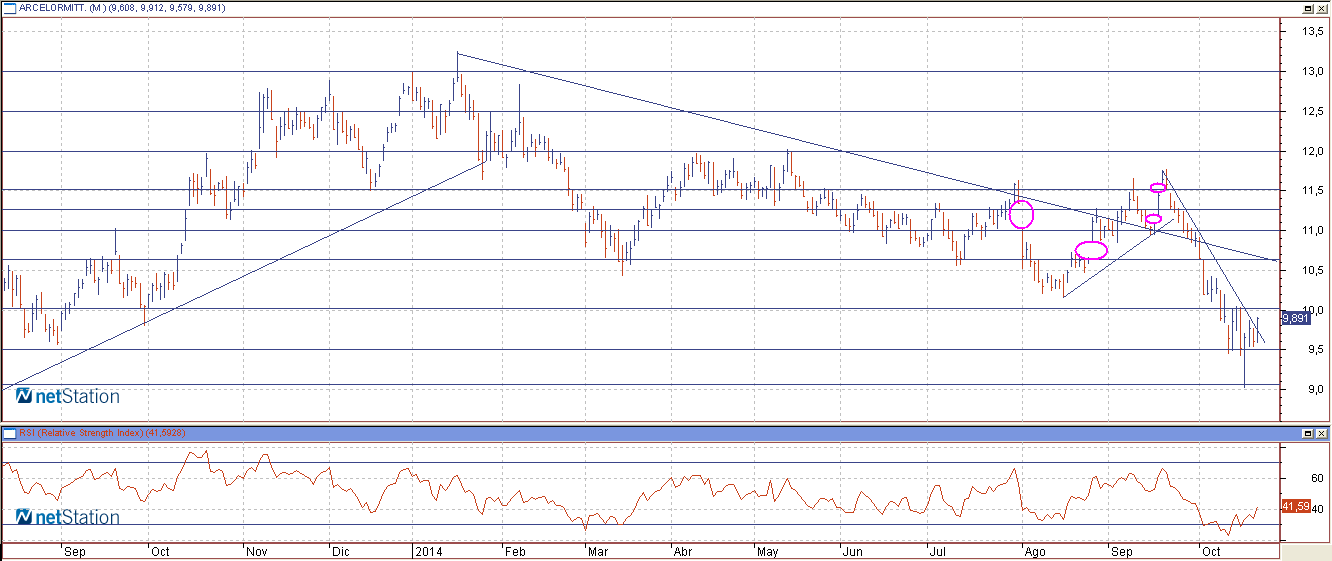Click the 2014 label on time axis
The height and width of the screenshot is (561, 1332).
click(427, 551)
